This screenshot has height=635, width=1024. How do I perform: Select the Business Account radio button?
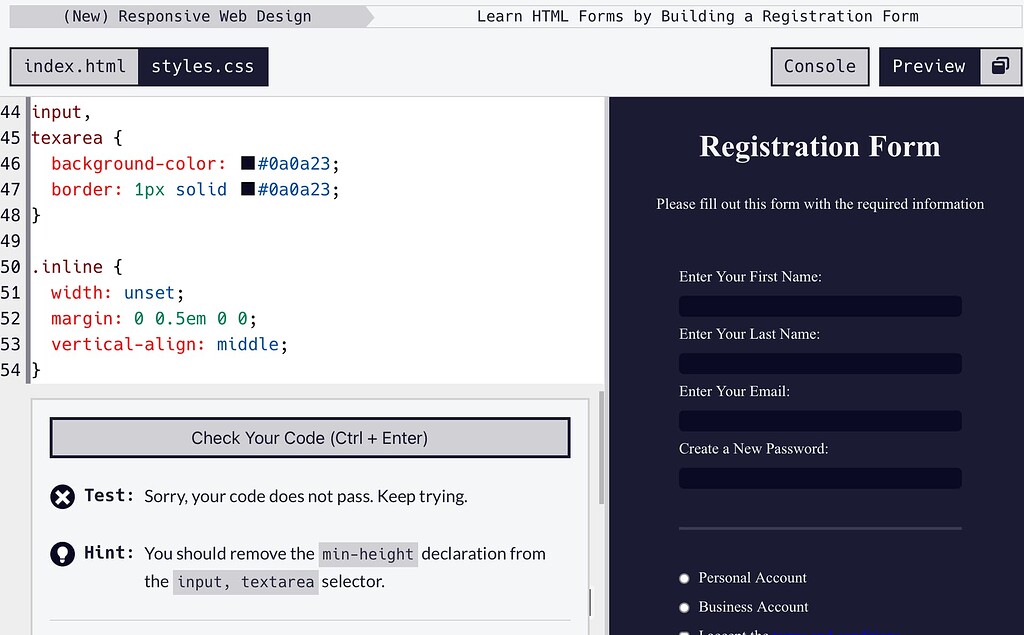point(684,607)
